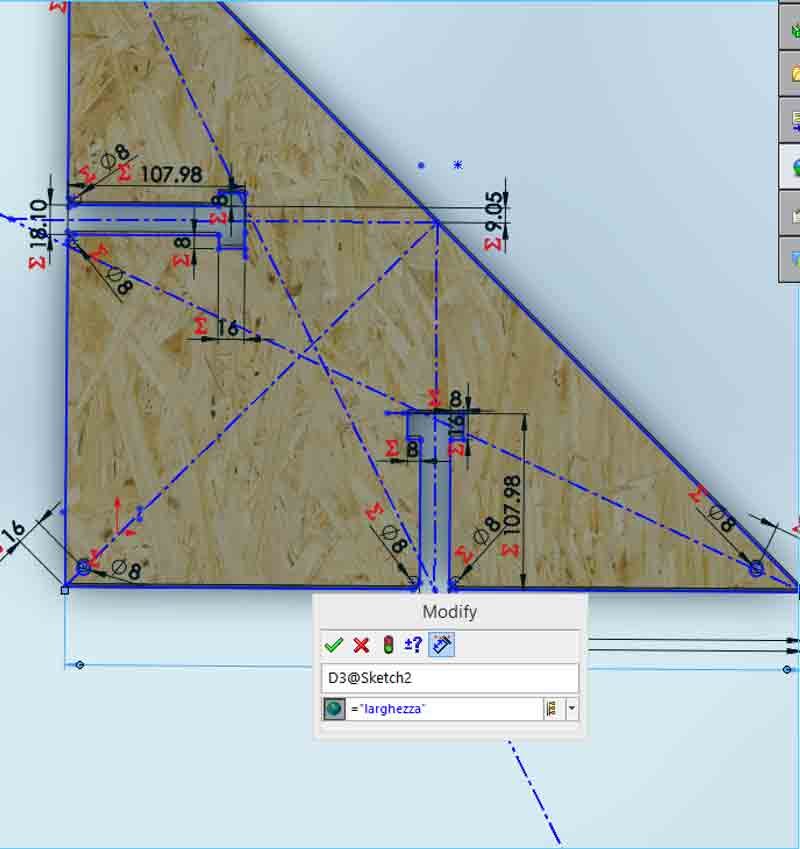Viewport: 800px width, 849px height.
Task: Toggle the highlighted mark-dimension-for-drawing button
Action: pyautogui.click(x=442, y=645)
